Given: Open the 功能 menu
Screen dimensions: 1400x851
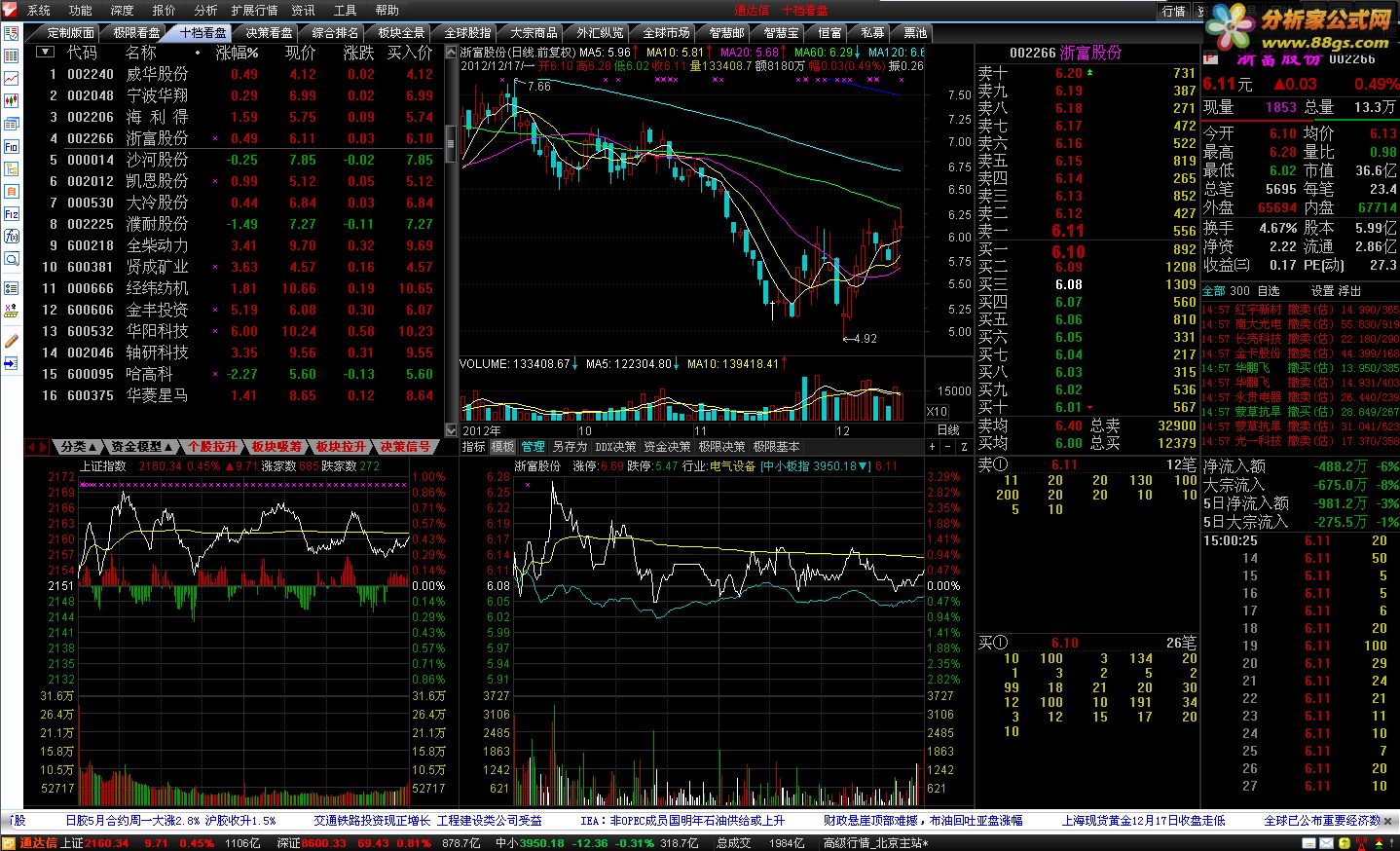Looking at the screenshot, I should 81,10.
